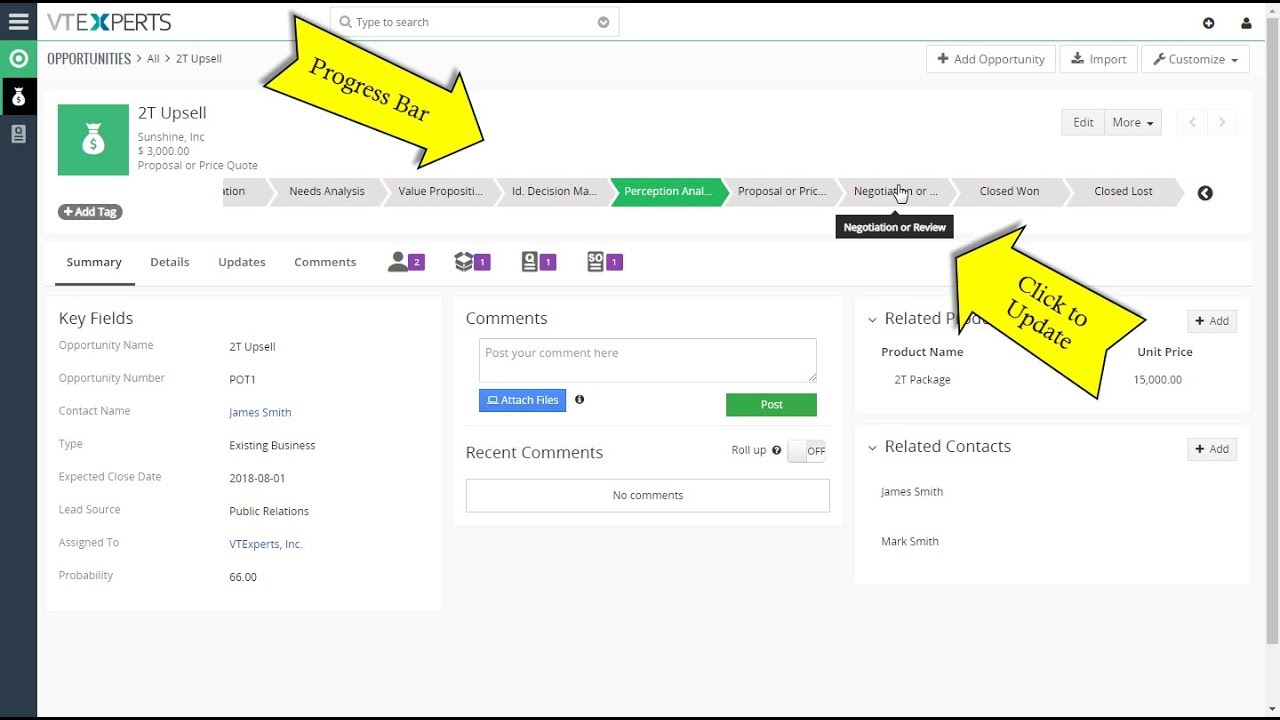The image size is (1280, 720).
Task: Set stage to Proposal or Price Quote
Action: point(782,192)
